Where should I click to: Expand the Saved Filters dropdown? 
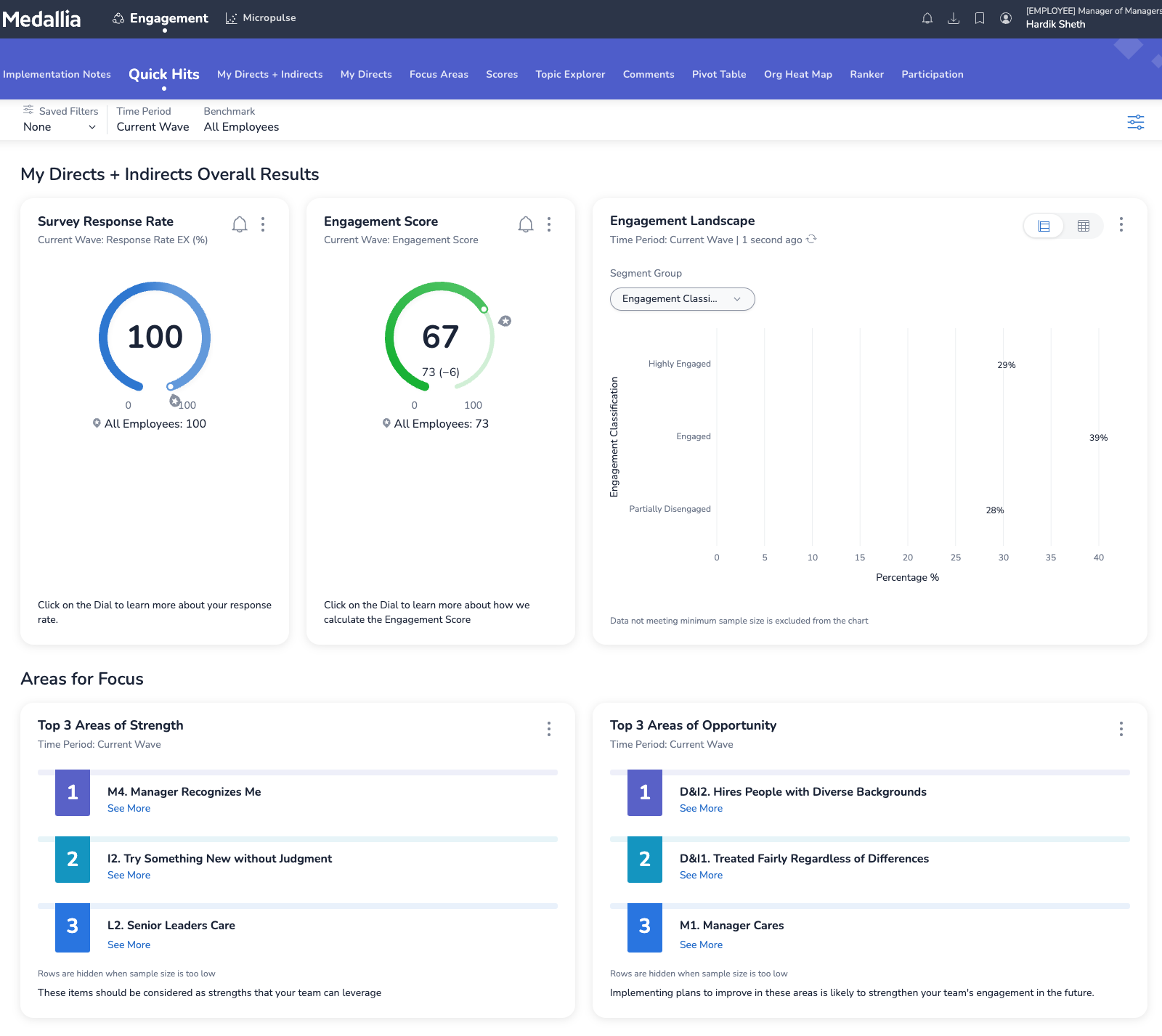pos(60,127)
